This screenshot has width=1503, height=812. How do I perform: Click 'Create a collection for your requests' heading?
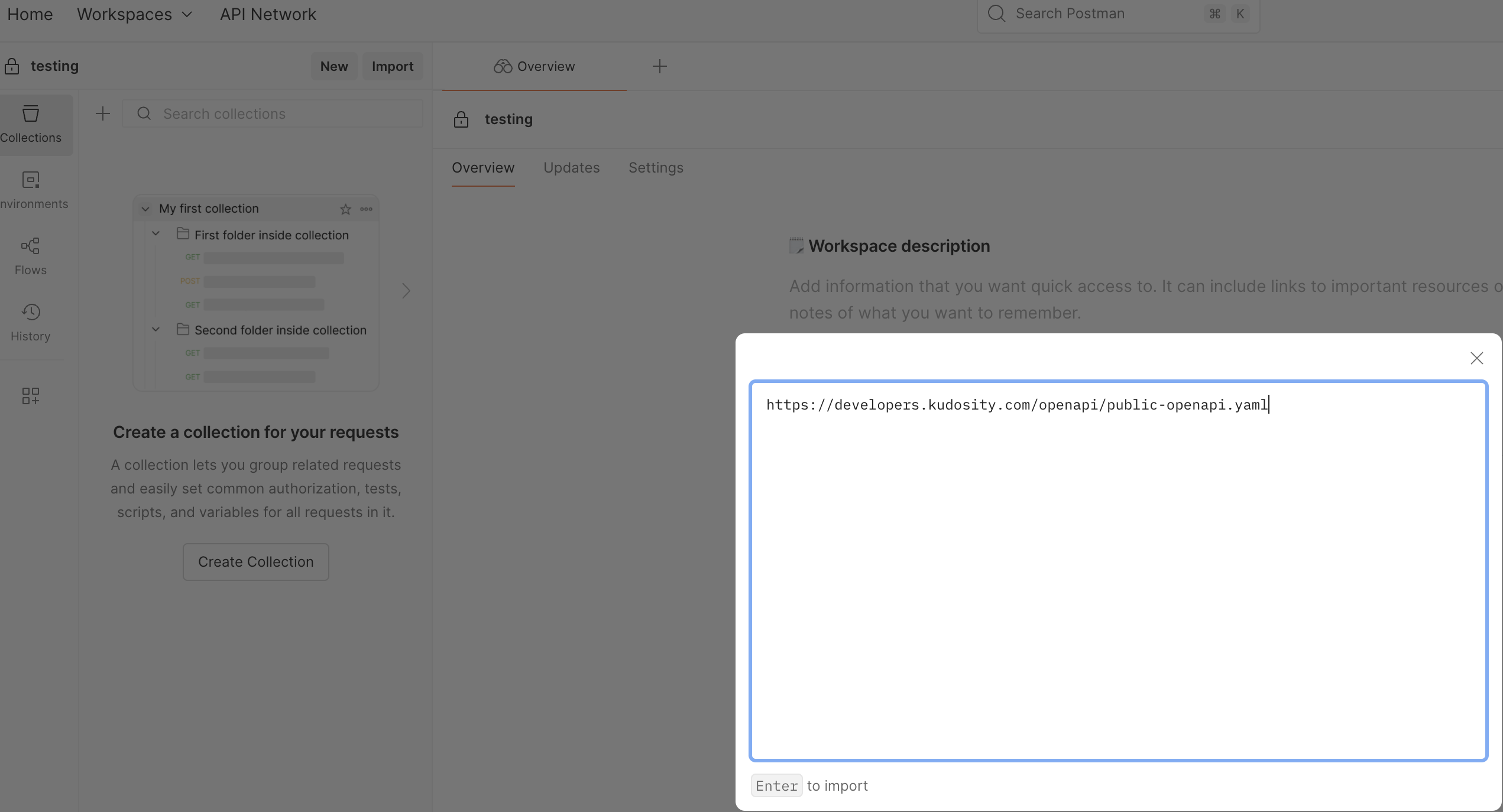(x=255, y=433)
